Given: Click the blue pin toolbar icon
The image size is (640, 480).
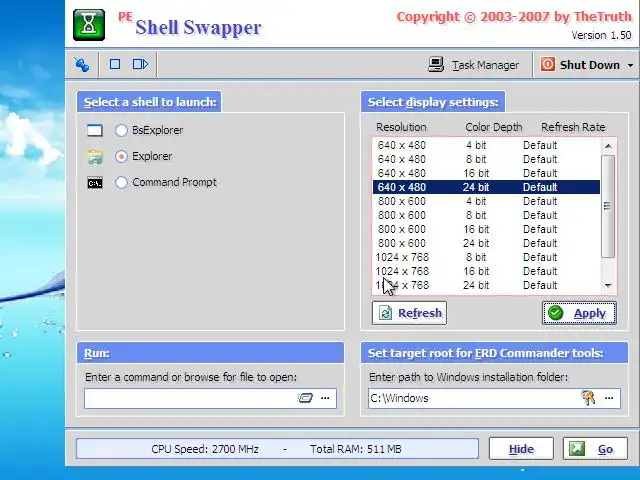Looking at the screenshot, I should click(82, 64).
